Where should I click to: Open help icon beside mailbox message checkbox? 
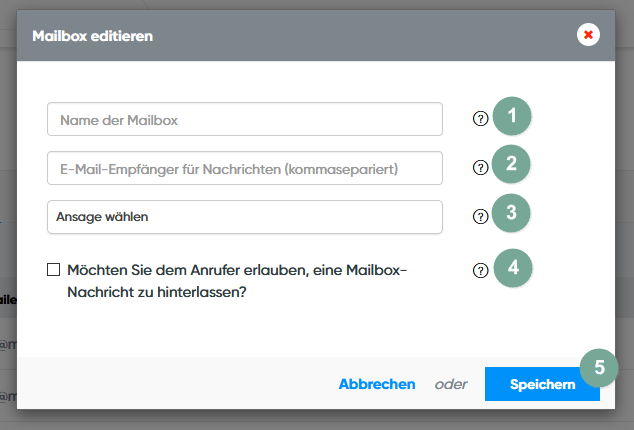pos(480,270)
